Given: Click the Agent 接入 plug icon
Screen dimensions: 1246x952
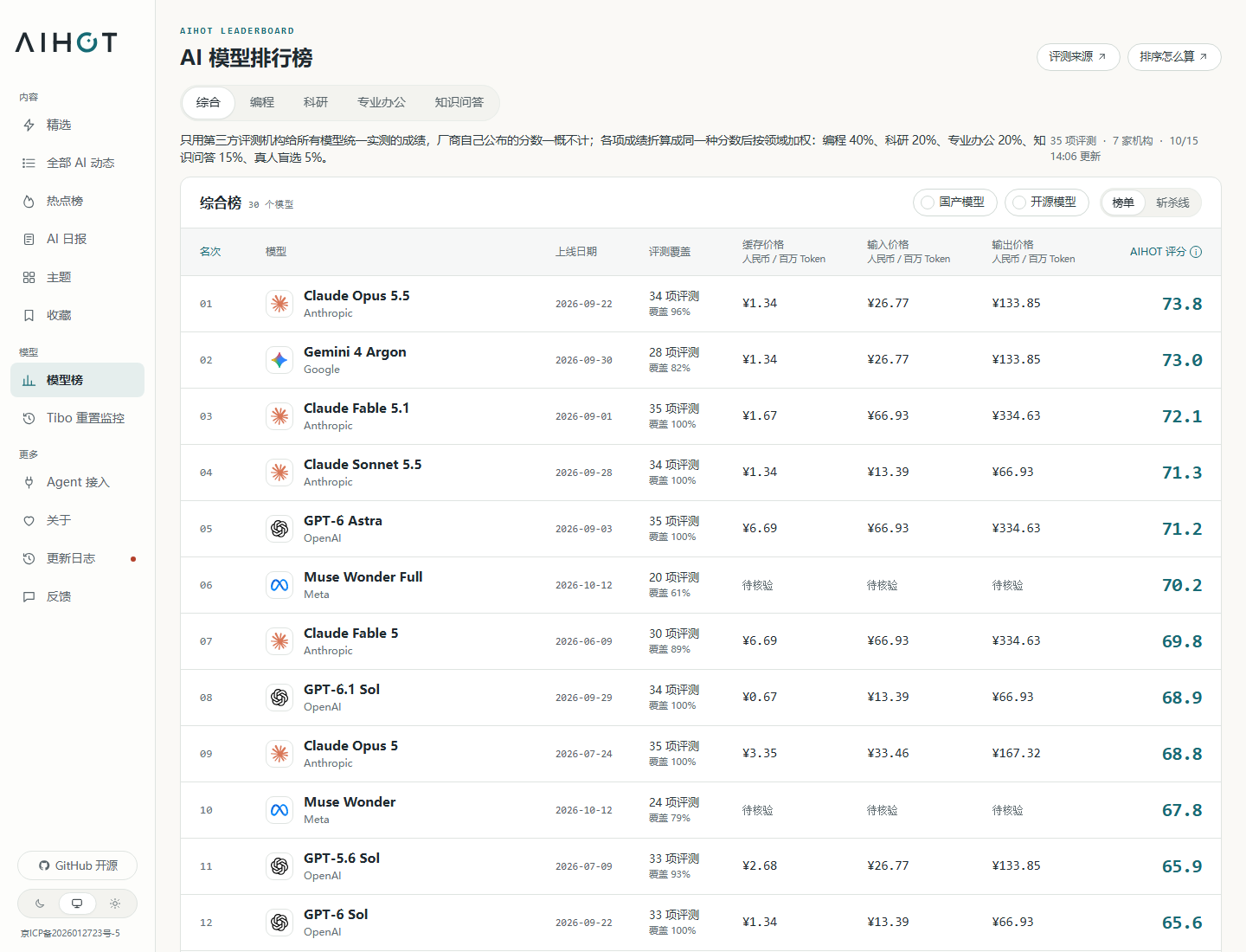Looking at the screenshot, I should coord(29,482).
